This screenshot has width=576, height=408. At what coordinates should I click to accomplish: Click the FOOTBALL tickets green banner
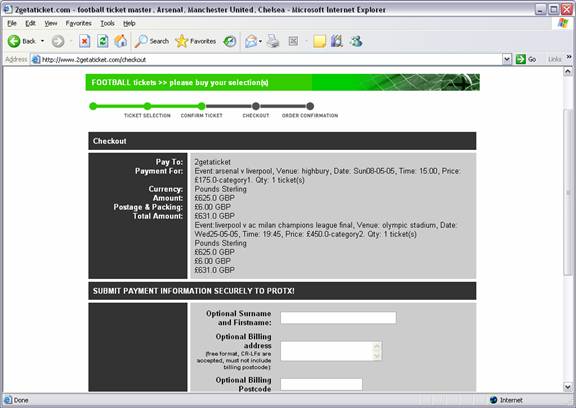282,82
